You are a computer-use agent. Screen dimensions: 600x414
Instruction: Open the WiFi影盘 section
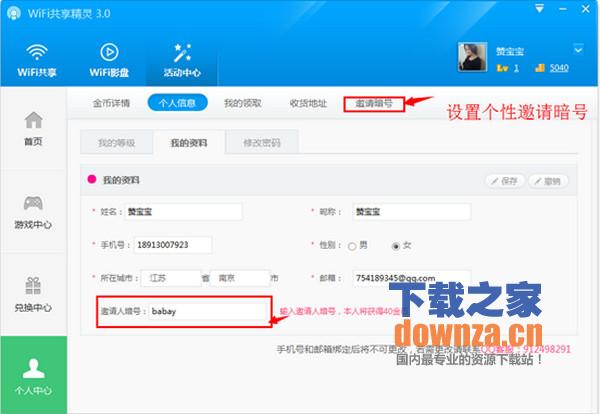[x=109, y=60]
